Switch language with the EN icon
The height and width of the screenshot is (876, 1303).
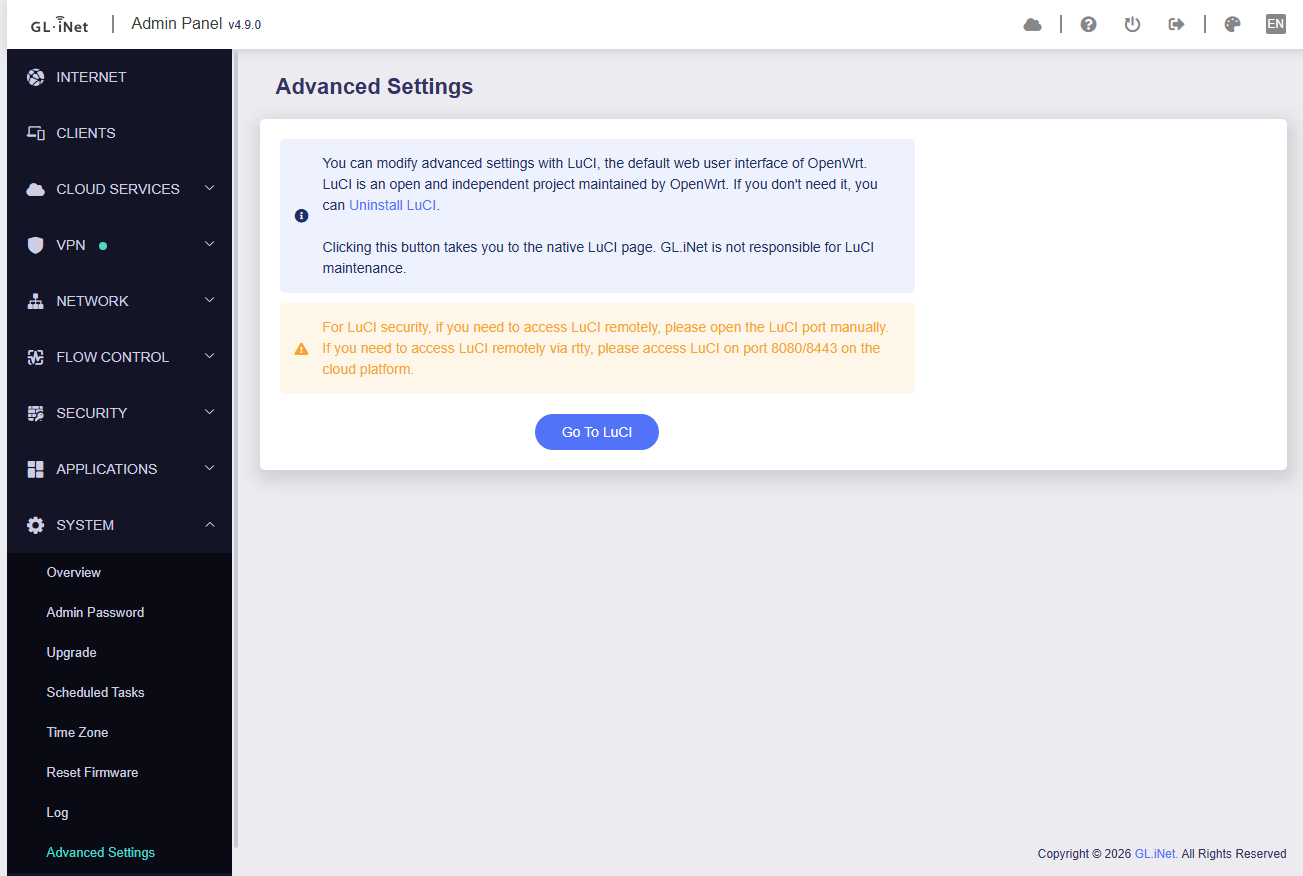point(1276,24)
